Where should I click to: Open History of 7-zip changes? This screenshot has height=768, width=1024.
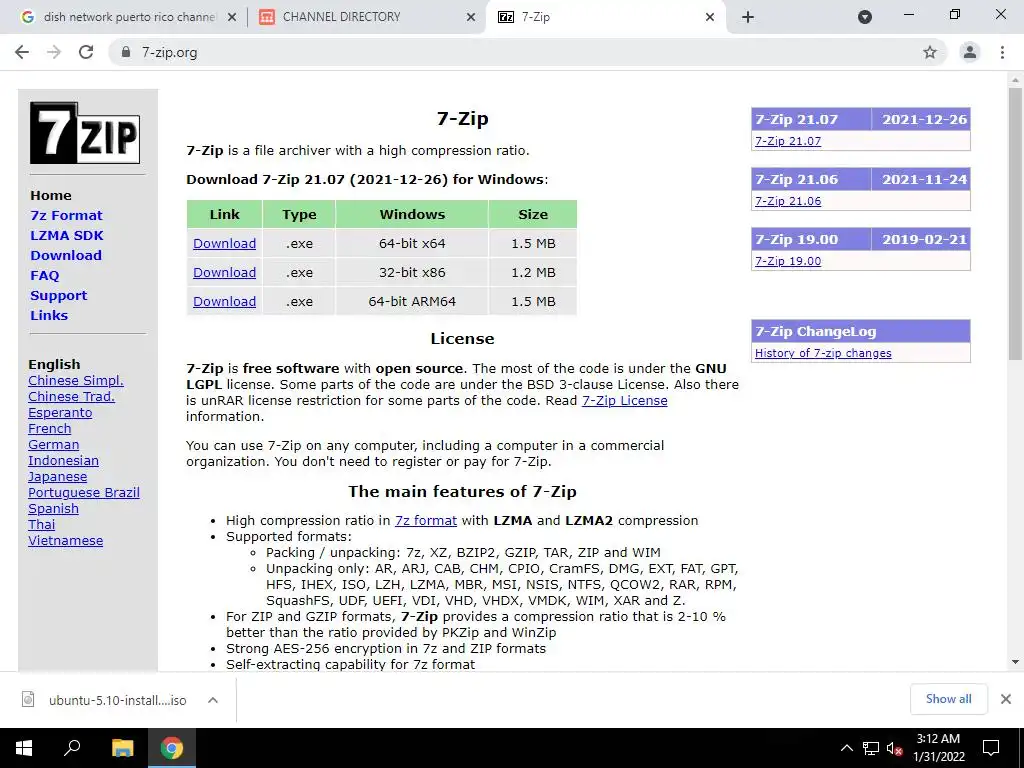[823, 353]
